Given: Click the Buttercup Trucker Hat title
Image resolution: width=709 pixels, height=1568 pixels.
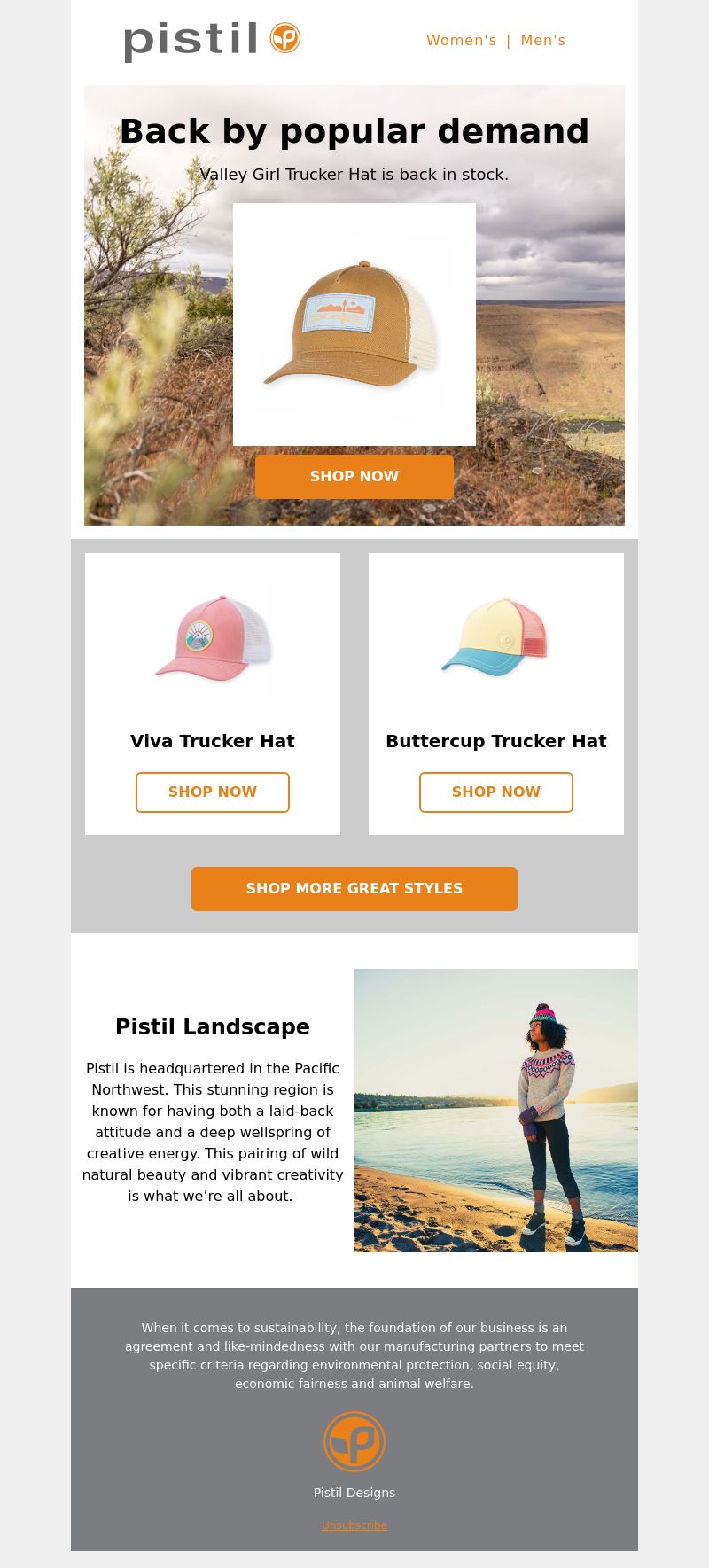Looking at the screenshot, I should tap(496, 741).
